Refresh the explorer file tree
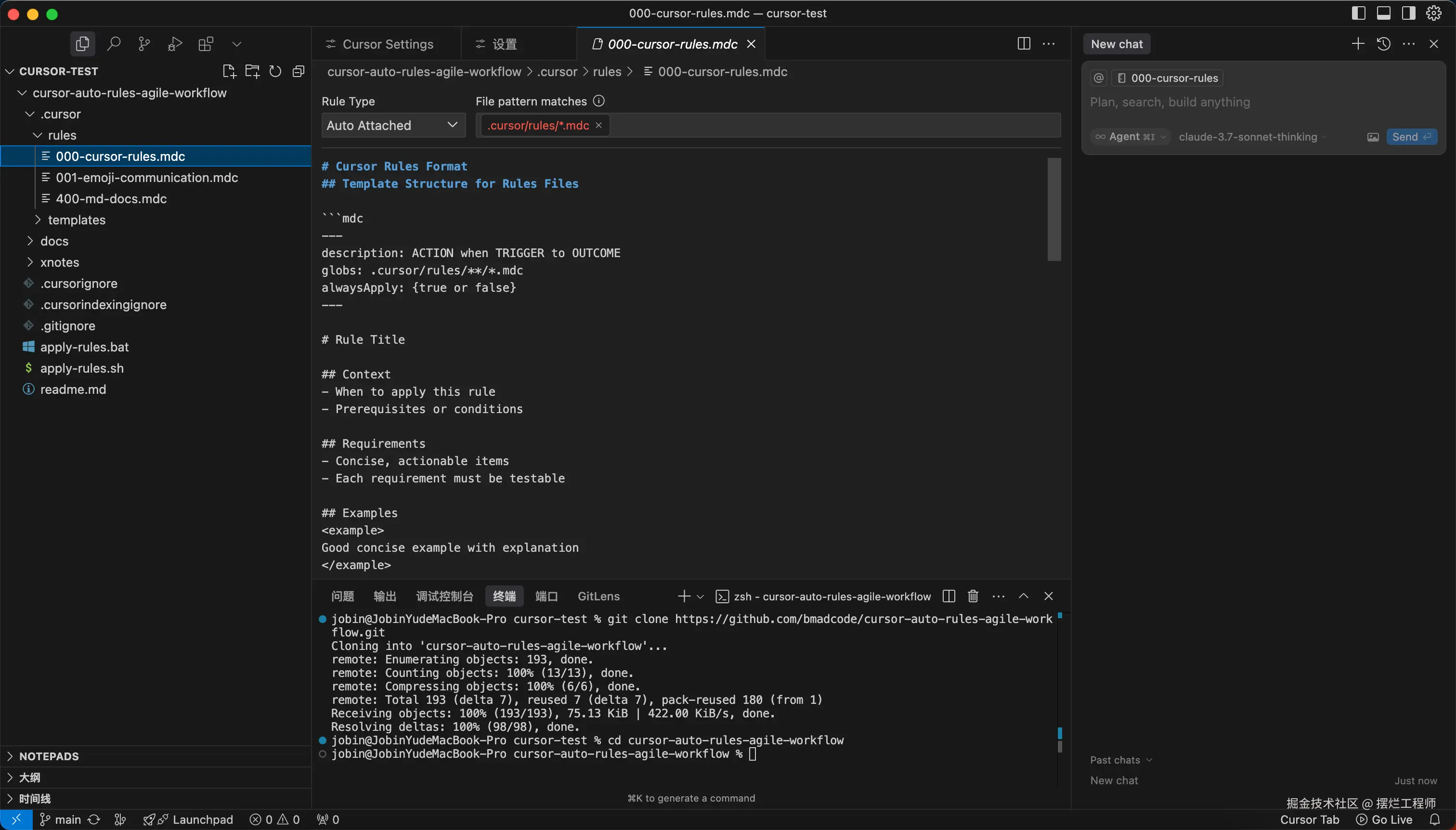This screenshot has width=1456, height=830. (275, 71)
